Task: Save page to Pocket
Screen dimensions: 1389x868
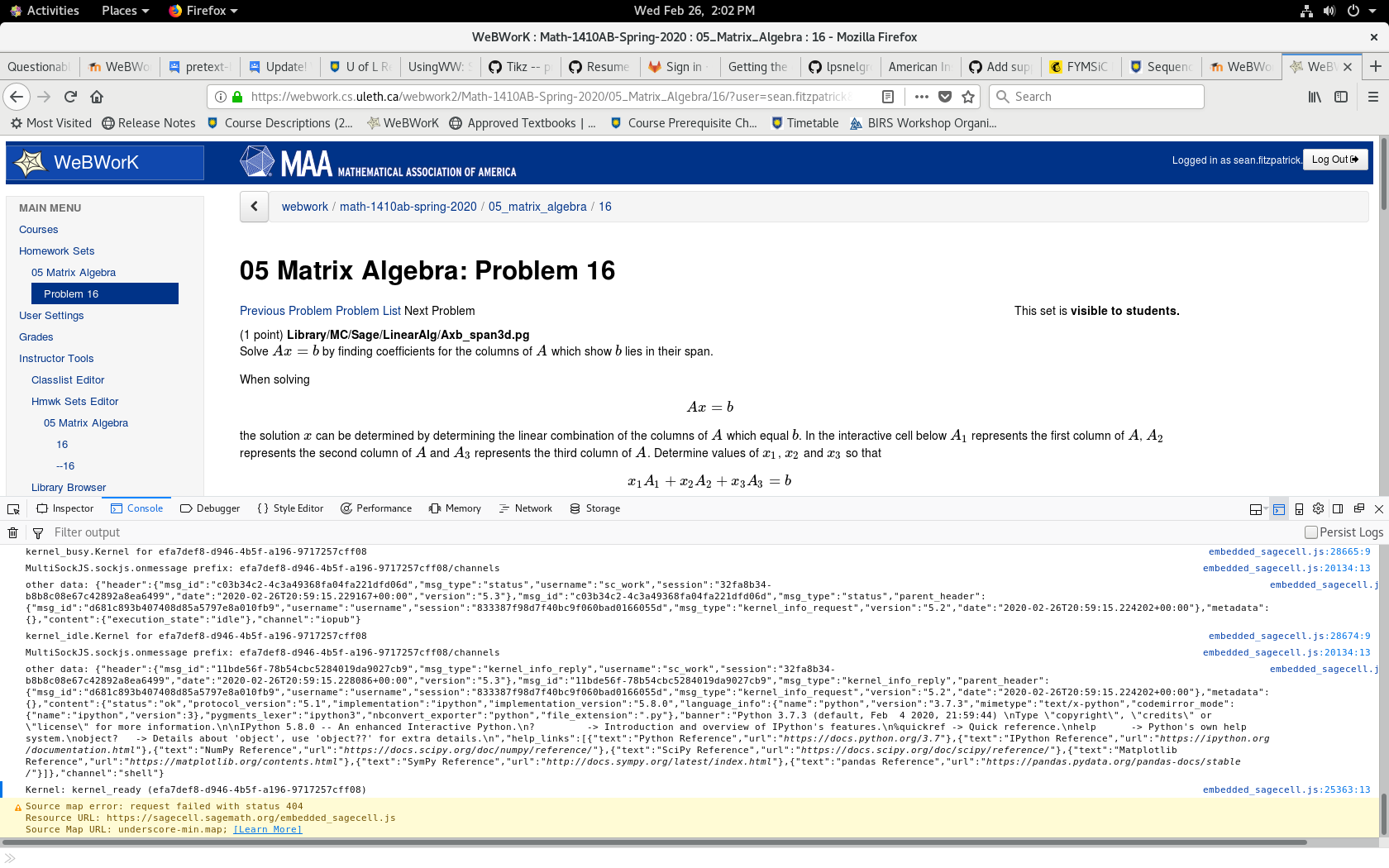Action: point(945,97)
